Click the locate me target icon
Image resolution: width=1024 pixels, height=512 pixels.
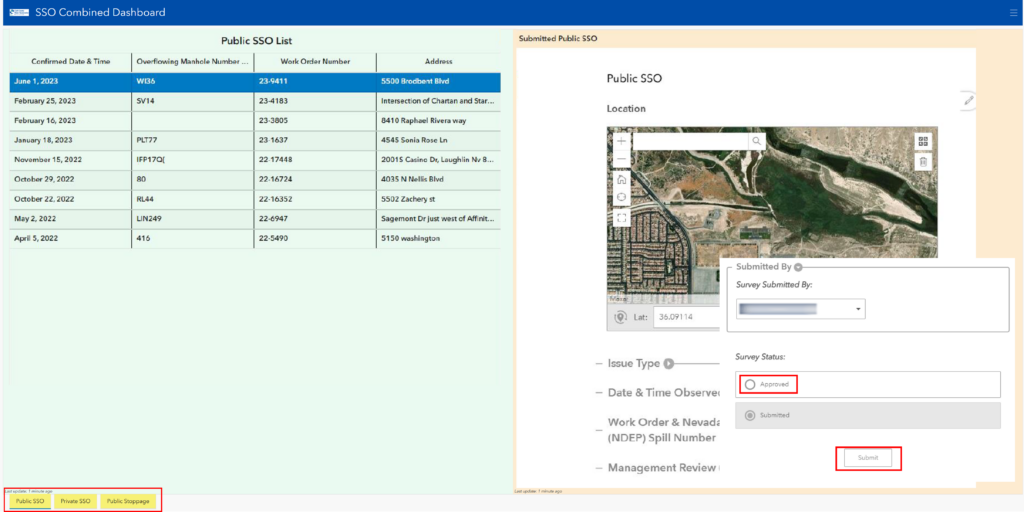coord(622,198)
